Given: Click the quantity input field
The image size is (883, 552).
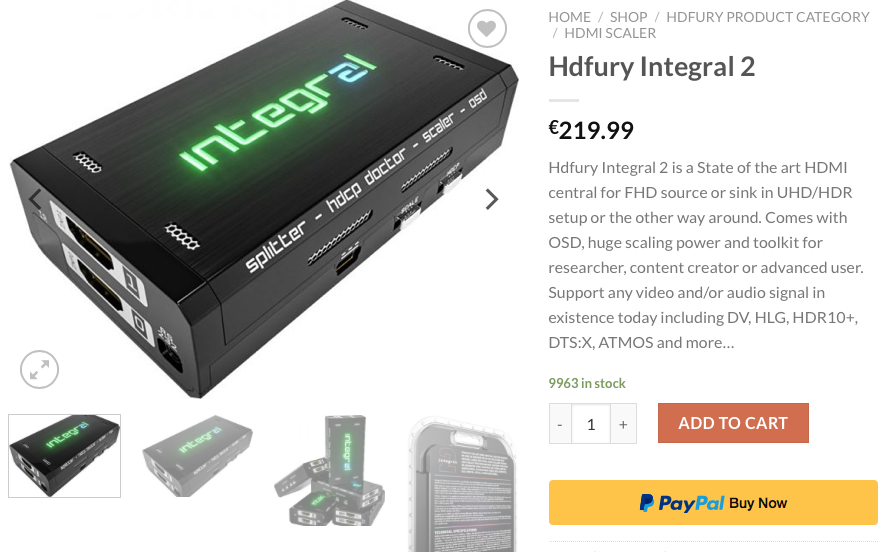Looking at the screenshot, I should pyautogui.click(x=591, y=424).
